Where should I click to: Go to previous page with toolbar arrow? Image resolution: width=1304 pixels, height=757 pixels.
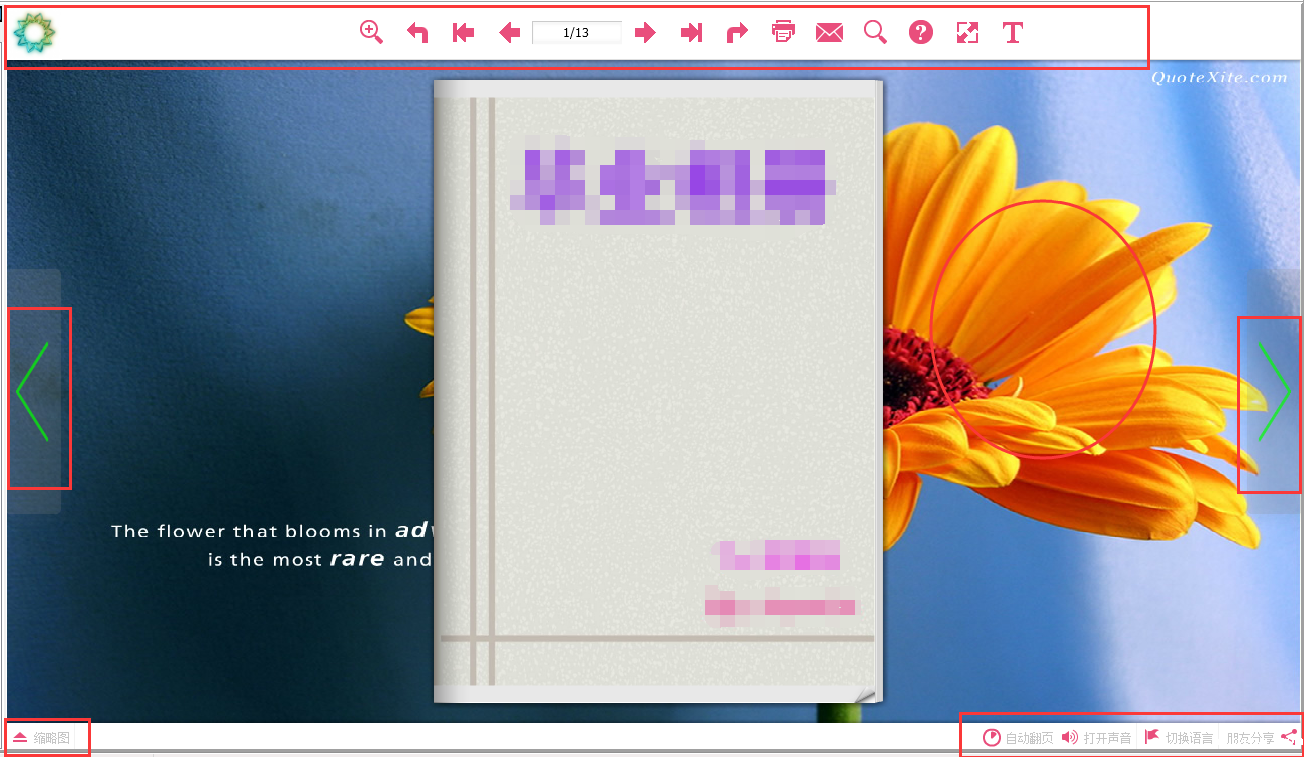pyautogui.click(x=510, y=33)
